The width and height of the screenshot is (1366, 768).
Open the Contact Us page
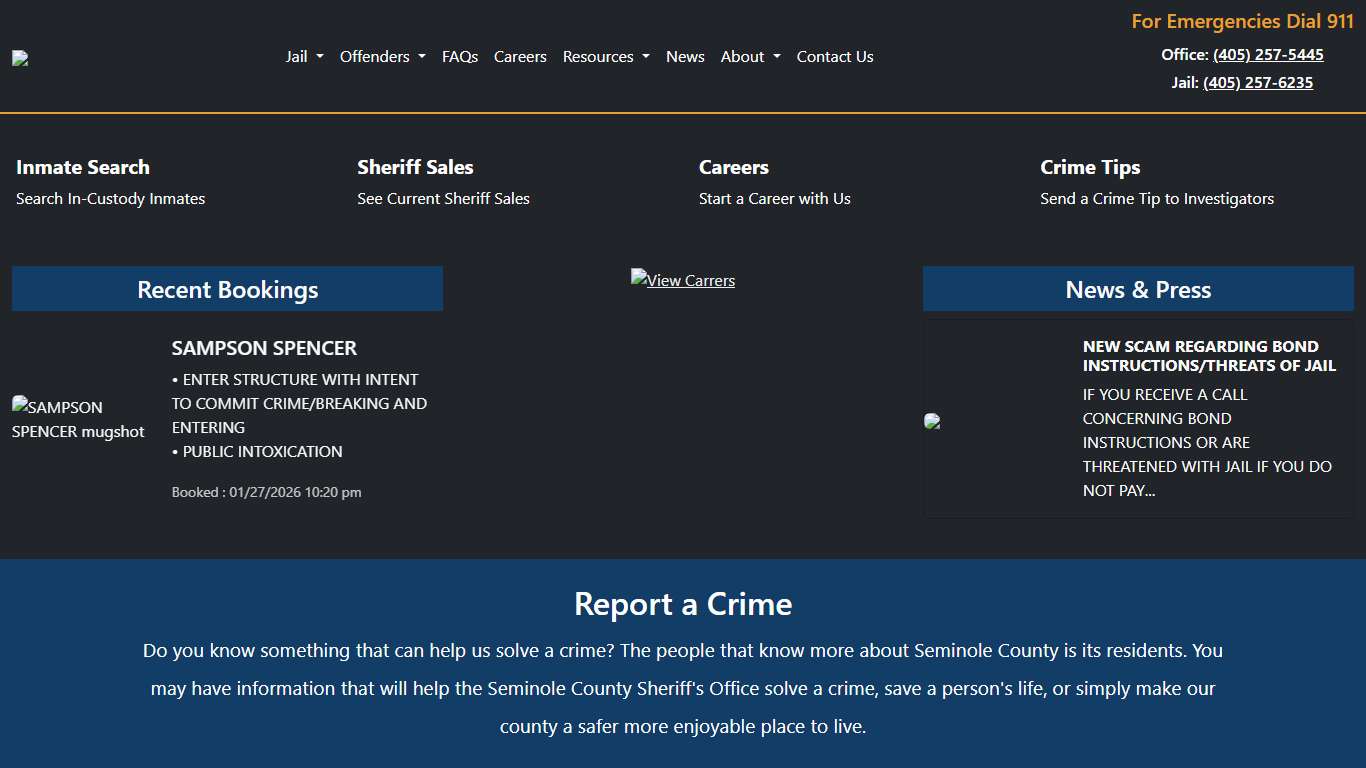point(835,57)
